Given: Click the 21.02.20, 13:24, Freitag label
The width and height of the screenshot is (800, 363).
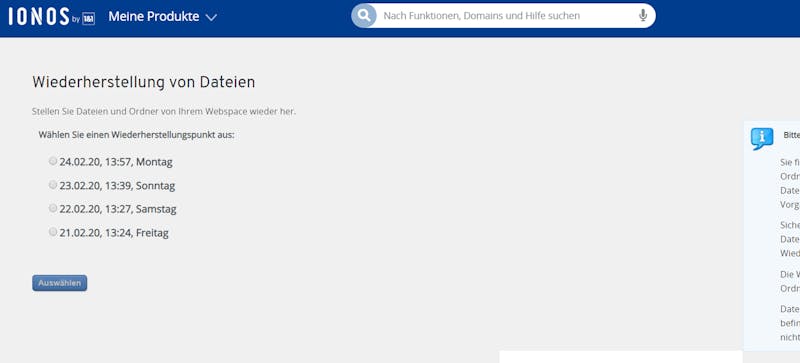Looking at the screenshot, I should coord(114,233).
